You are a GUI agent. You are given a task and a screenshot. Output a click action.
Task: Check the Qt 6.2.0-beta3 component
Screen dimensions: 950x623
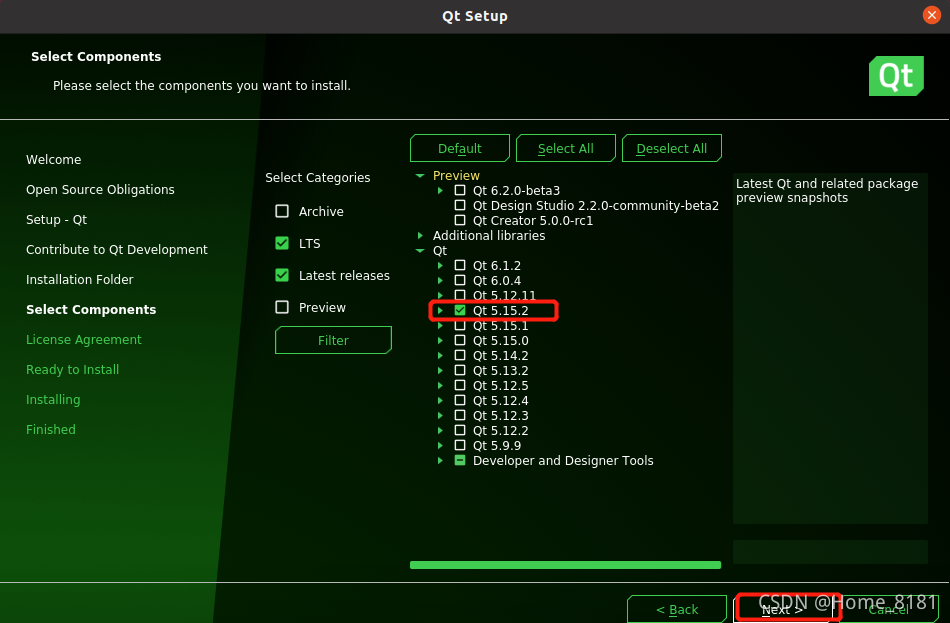click(460, 190)
